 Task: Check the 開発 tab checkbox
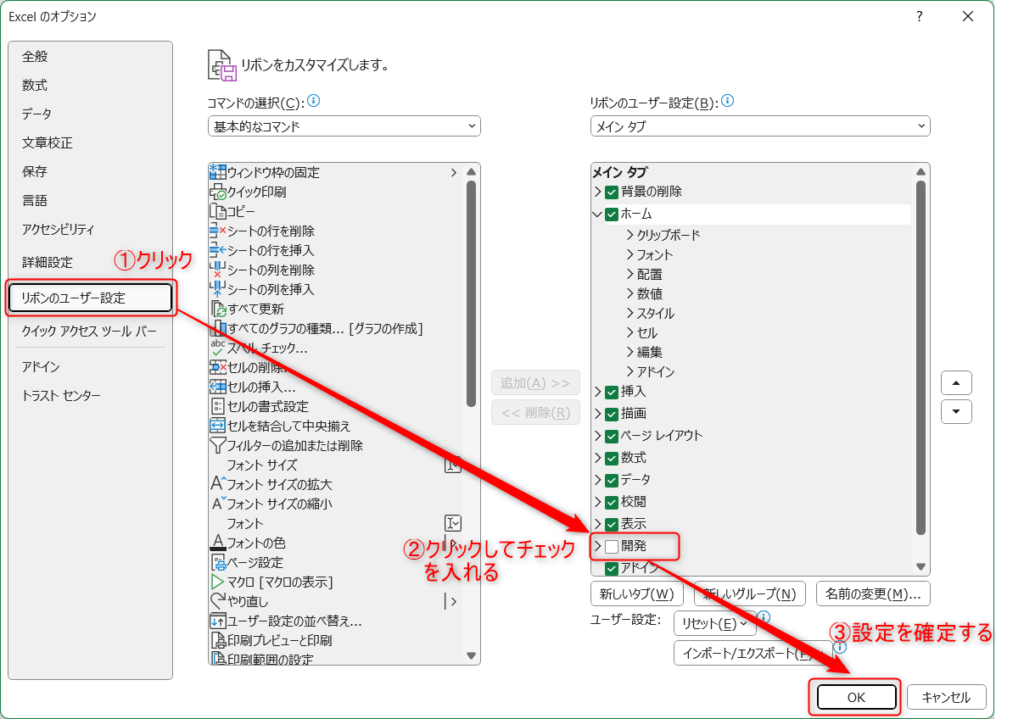pyautogui.click(x=612, y=546)
